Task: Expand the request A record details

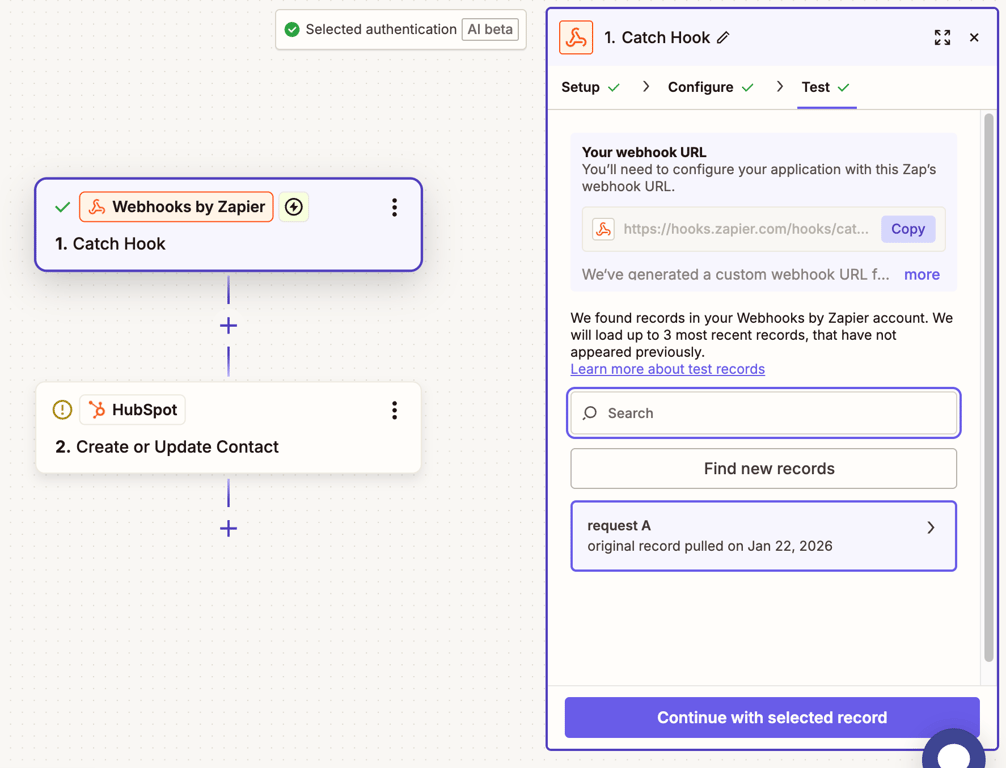Action: [x=930, y=528]
